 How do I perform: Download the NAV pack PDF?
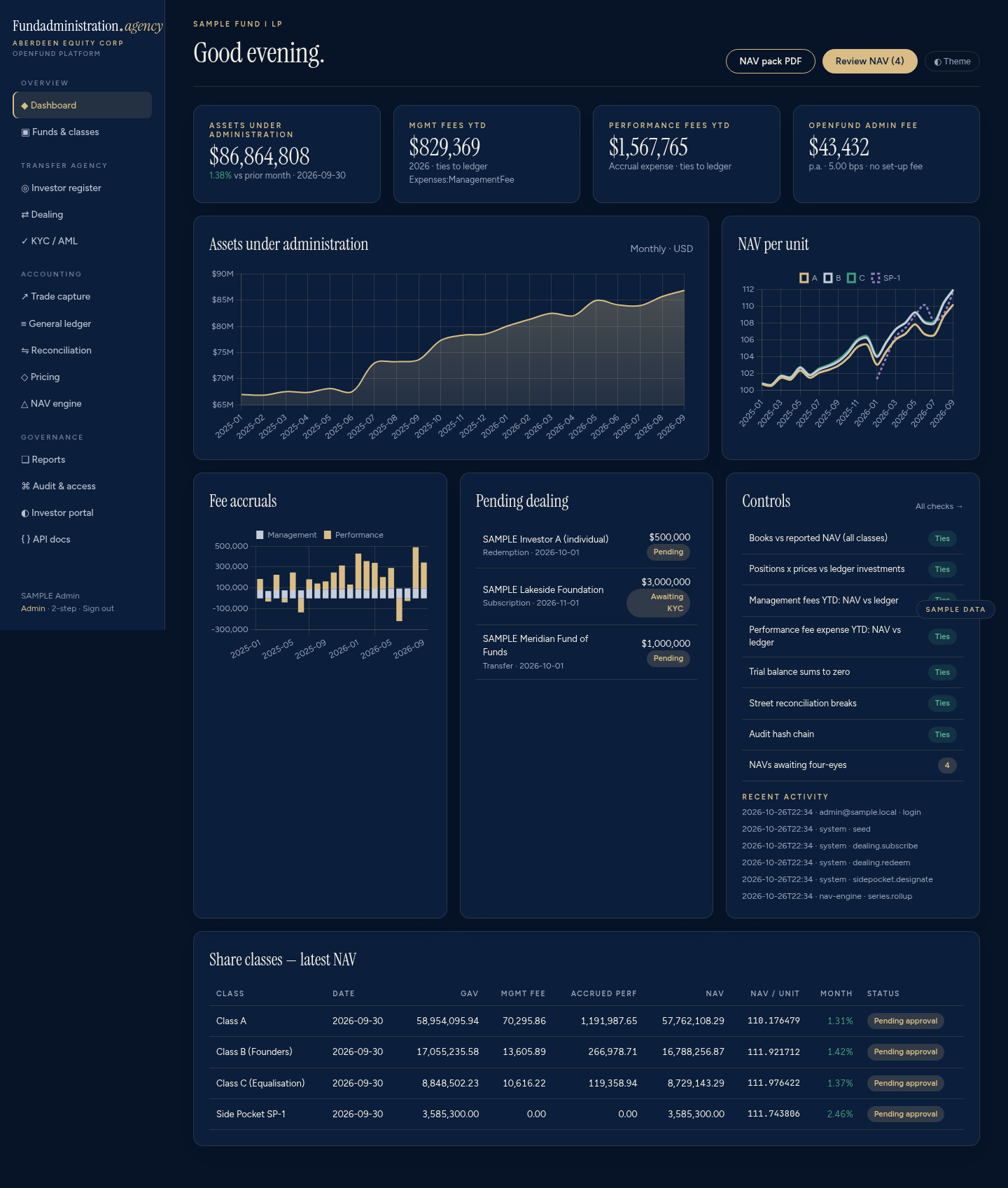771,61
